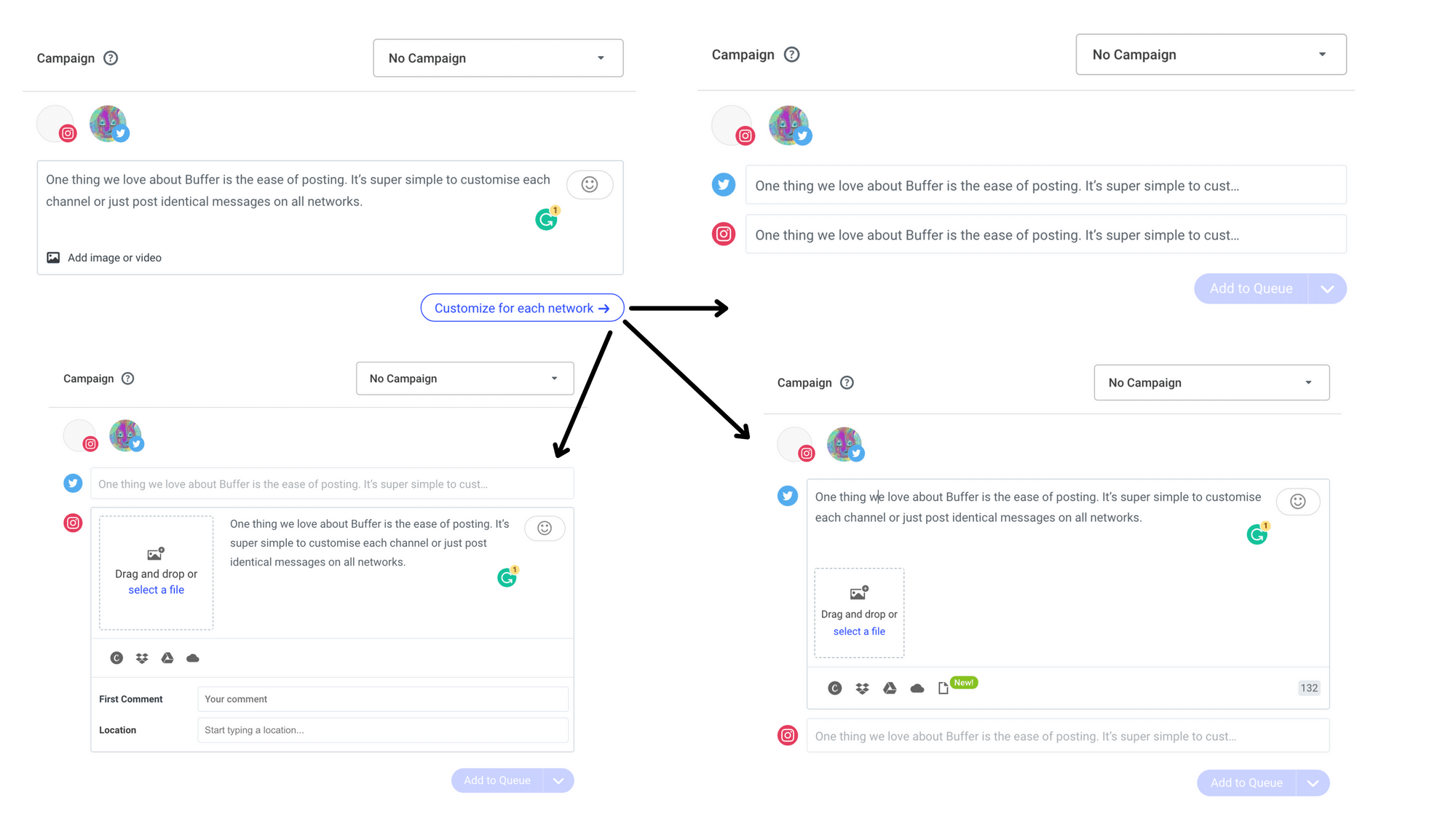This screenshot has width=1456, height=819.
Task: Click Google Drive icon in bottom-left Instagram composer
Action: click(x=167, y=658)
